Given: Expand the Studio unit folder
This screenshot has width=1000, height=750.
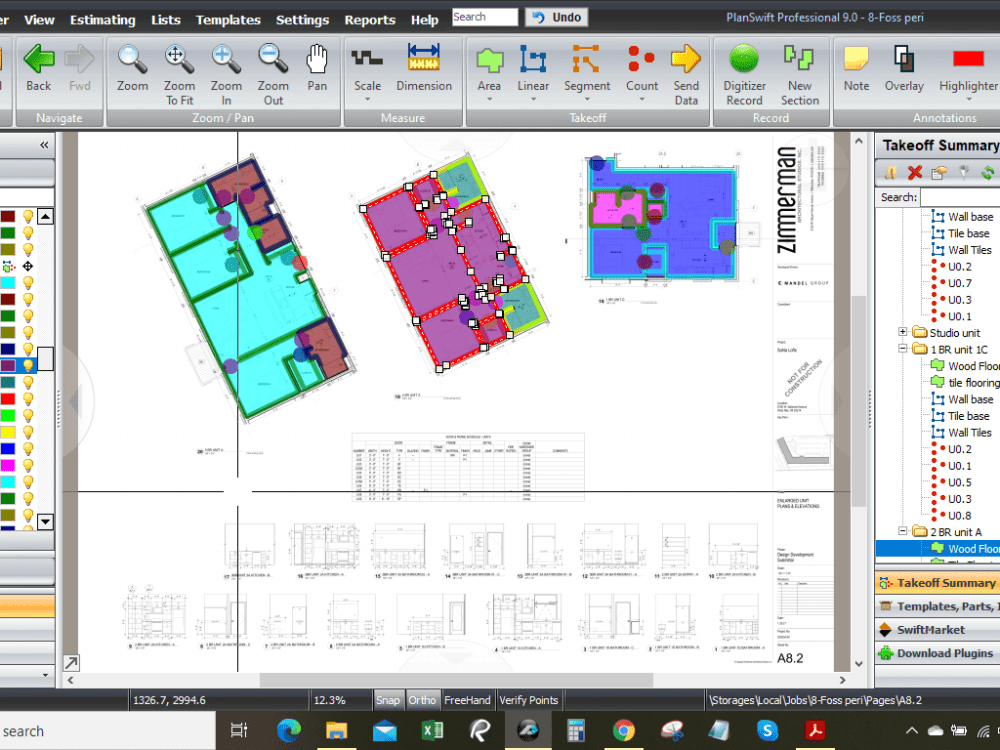Looking at the screenshot, I should [x=902, y=332].
